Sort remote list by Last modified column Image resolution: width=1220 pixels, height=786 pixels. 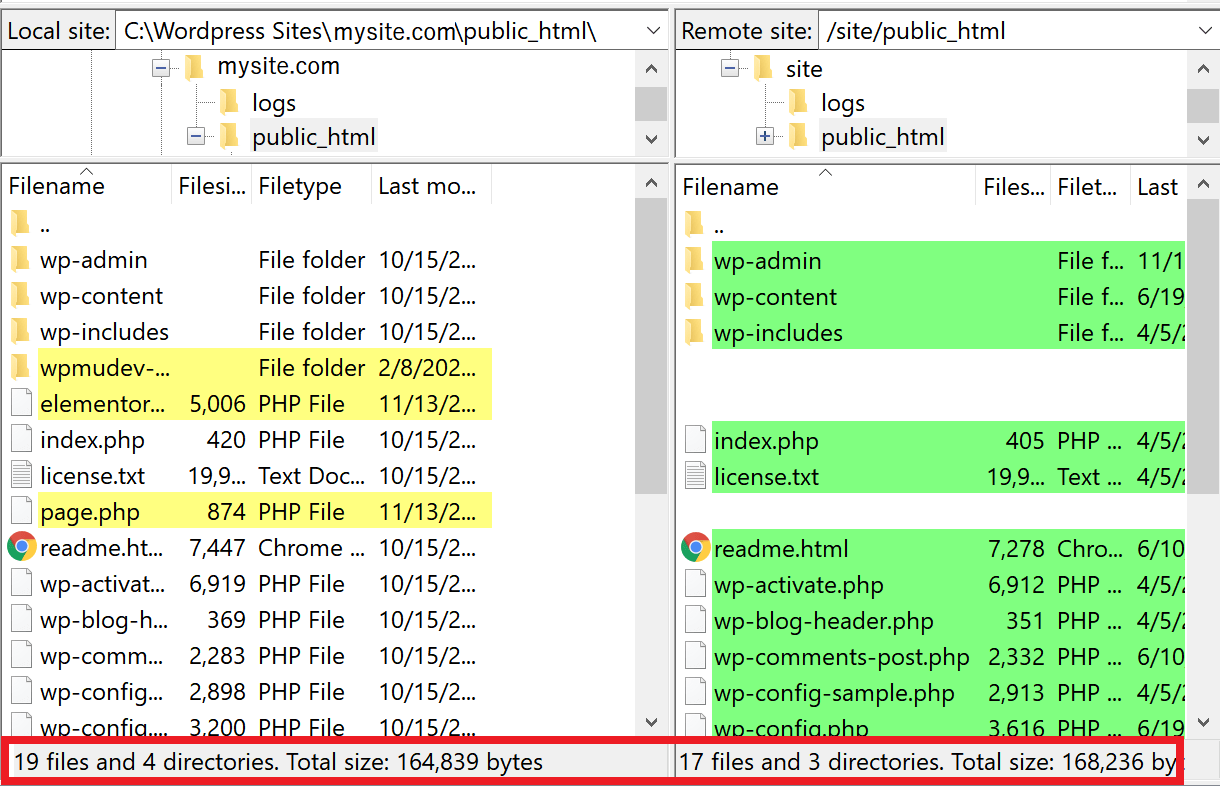[x=1158, y=187]
